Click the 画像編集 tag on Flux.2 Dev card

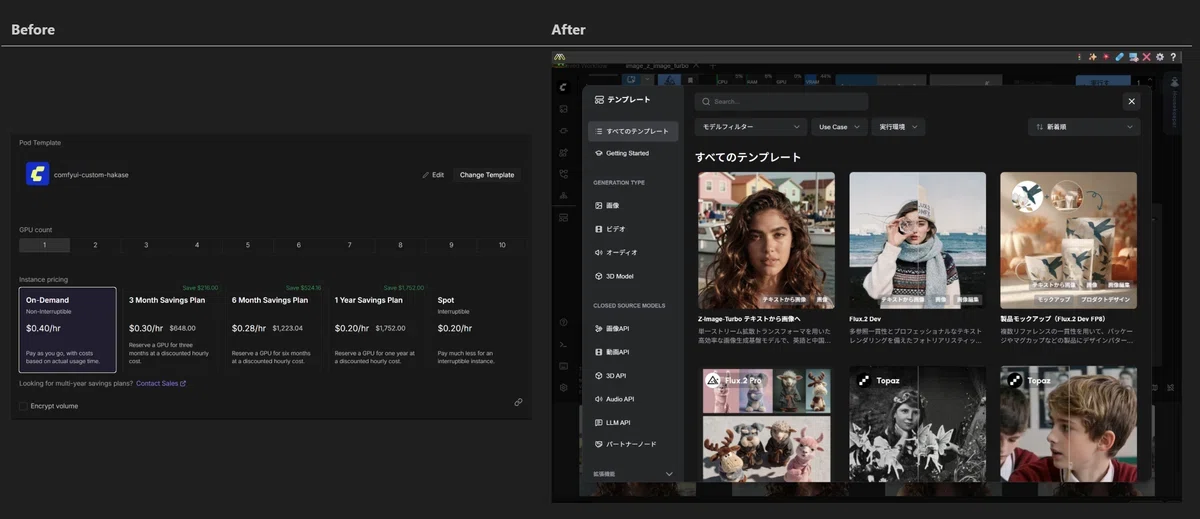tap(967, 299)
